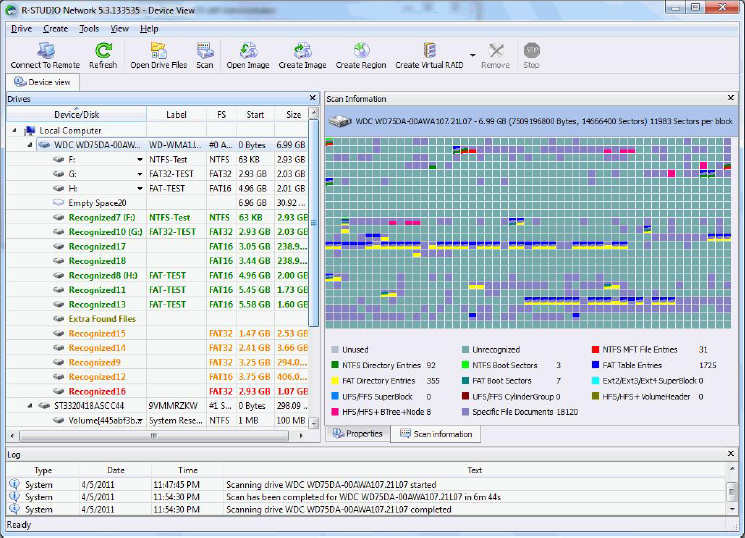Click the Remove toolbar icon
Image resolution: width=745 pixels, height=538 pixels.
click(496, 51)
